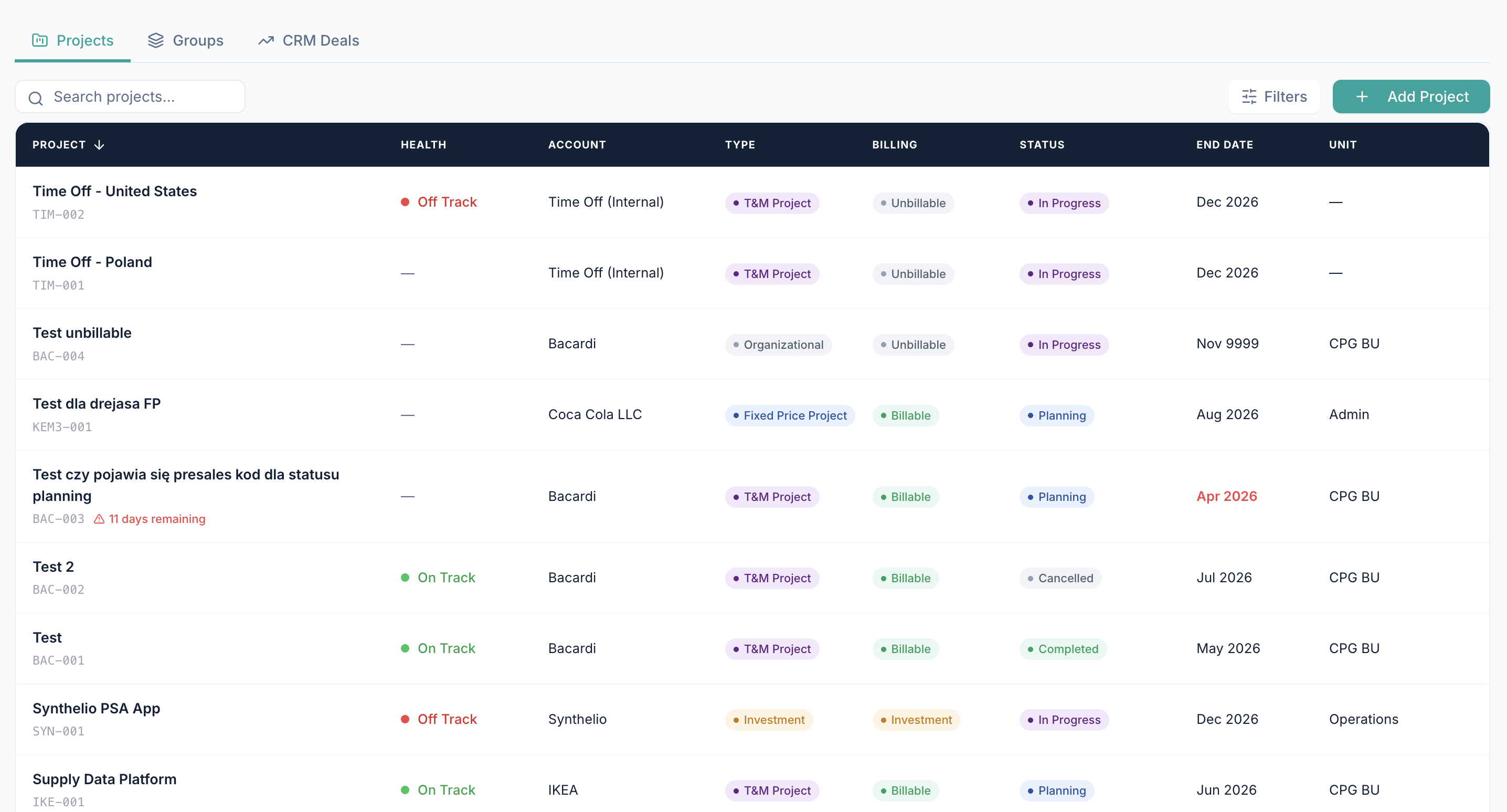Open the CRM Deals tab

tap(309, 40)
